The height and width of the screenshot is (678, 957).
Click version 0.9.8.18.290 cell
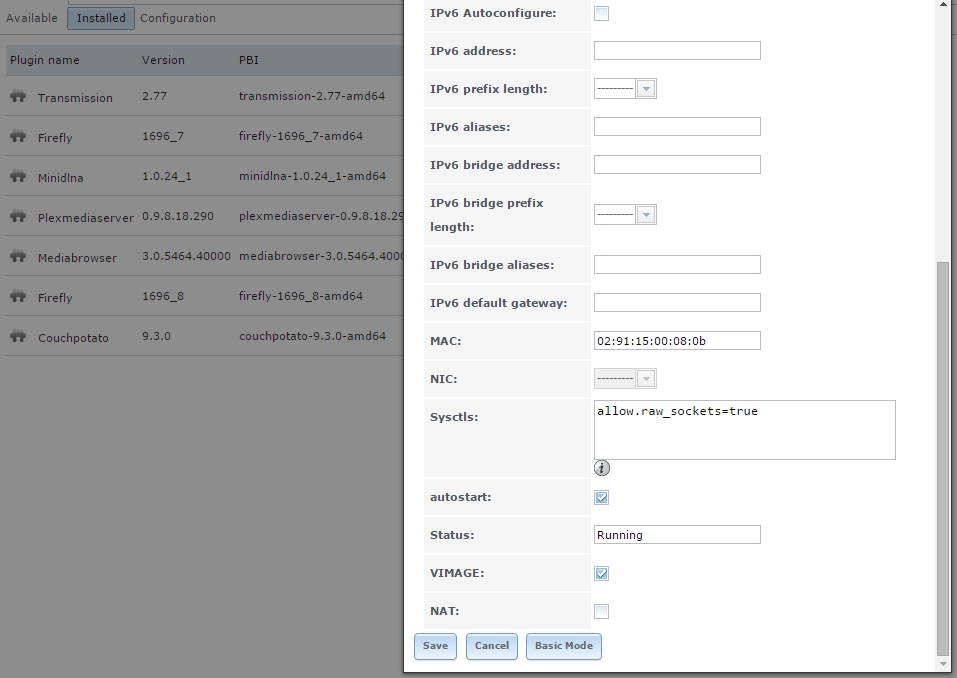[178, 216]
